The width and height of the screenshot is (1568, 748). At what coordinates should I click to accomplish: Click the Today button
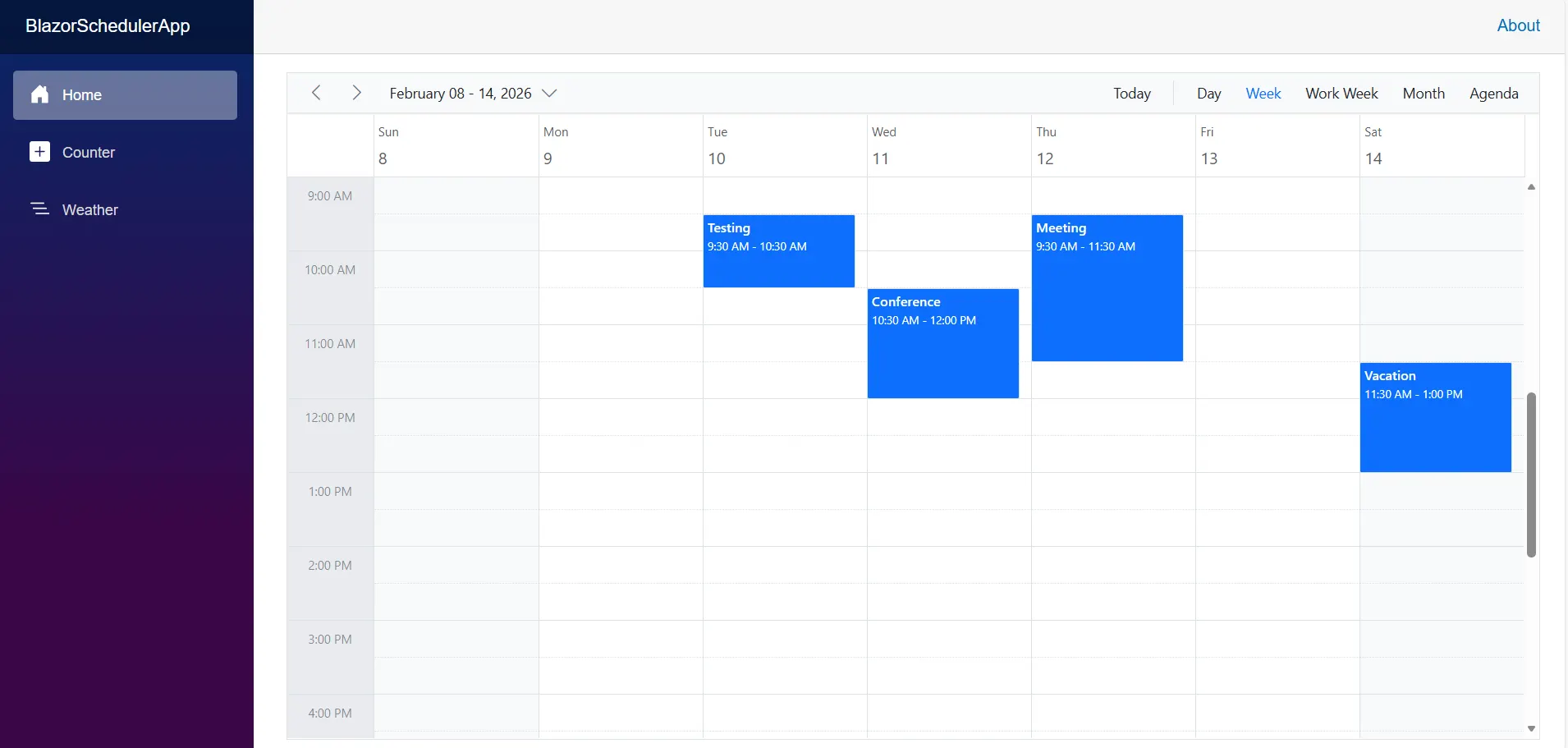pyautogui.click(x=1132, y=94)
